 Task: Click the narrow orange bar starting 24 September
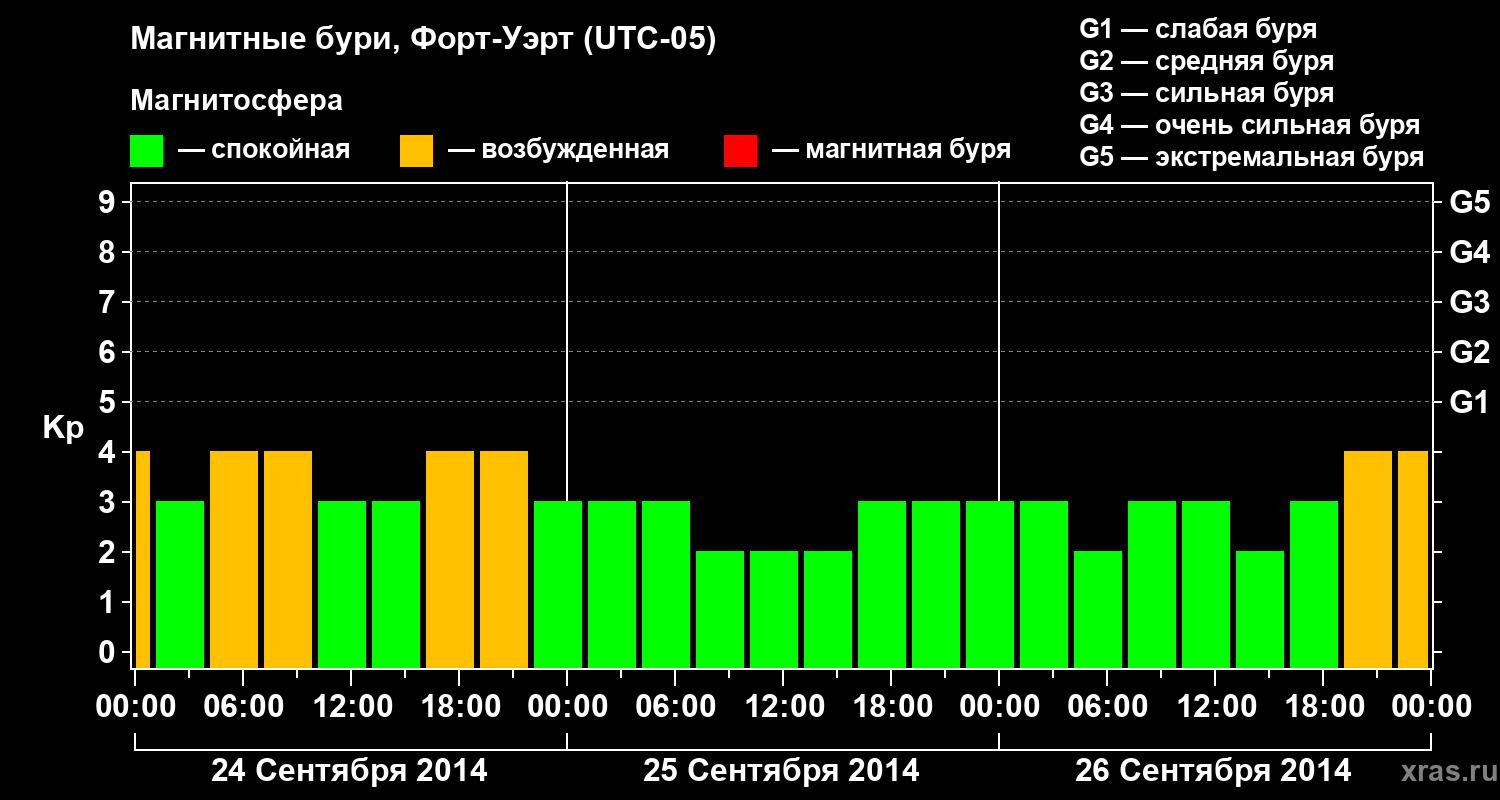click(142, 559)
